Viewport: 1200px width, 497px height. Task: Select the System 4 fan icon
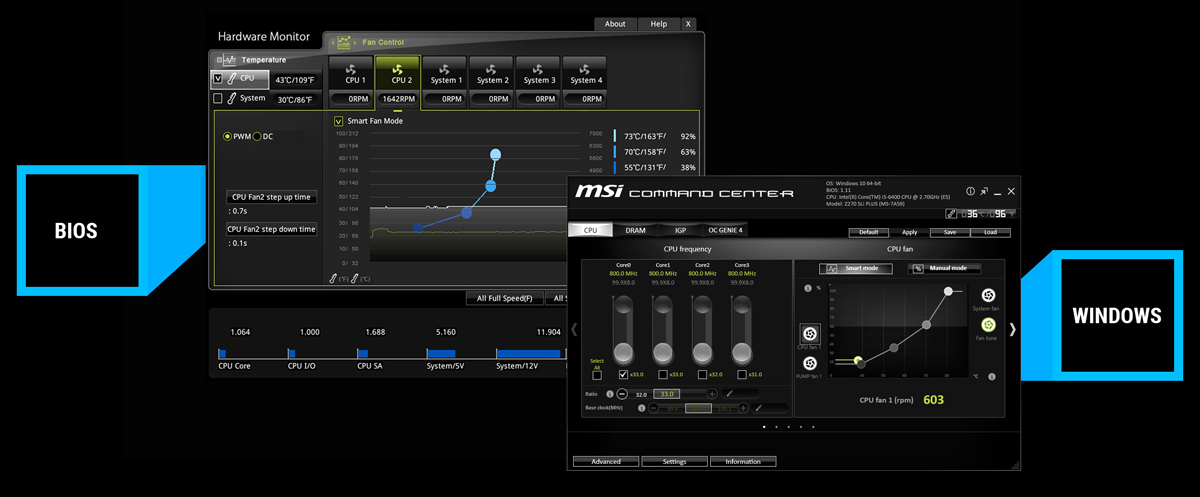click(585, 69)
